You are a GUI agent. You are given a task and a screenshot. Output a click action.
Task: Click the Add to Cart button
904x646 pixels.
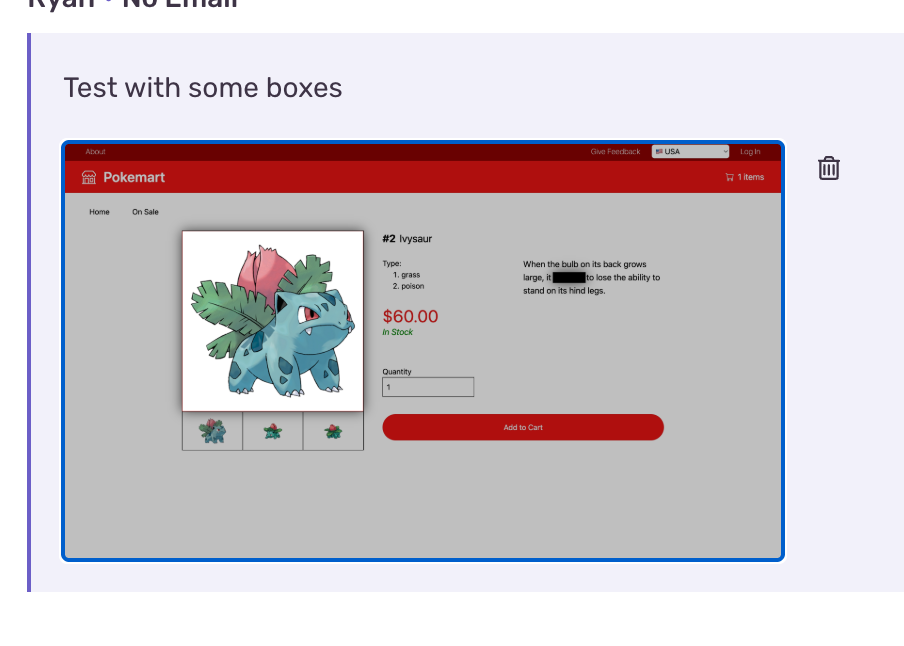click(523, 427)
